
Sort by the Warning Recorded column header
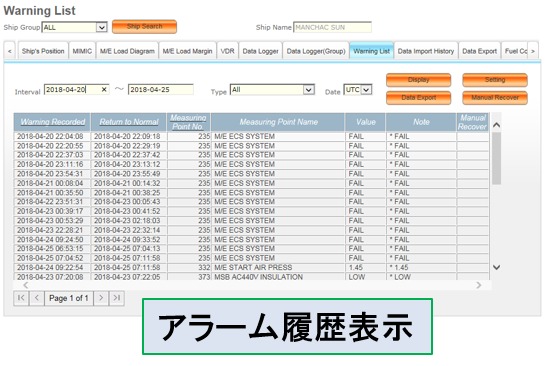(53, 122)
